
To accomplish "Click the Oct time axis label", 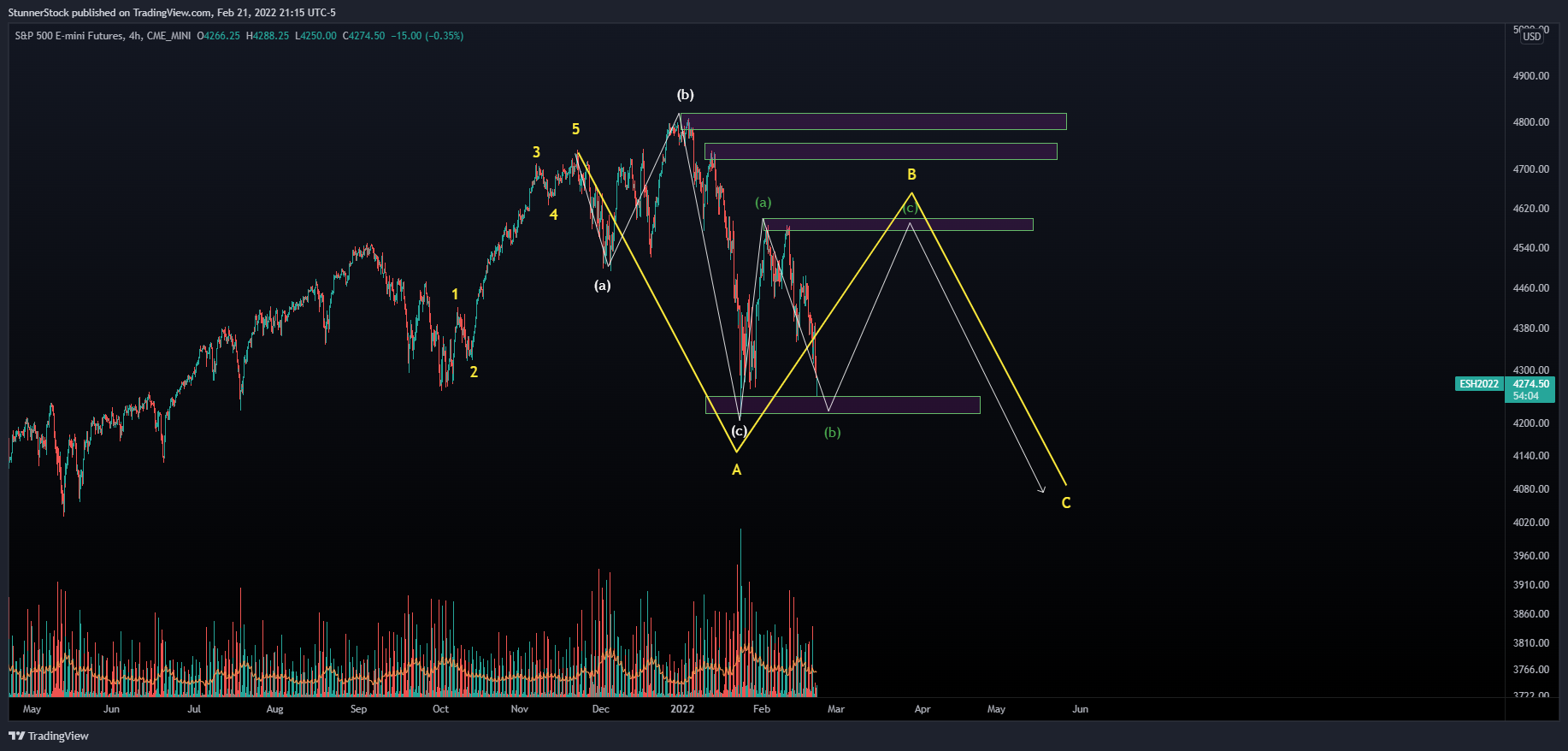I will pos(440,709).
